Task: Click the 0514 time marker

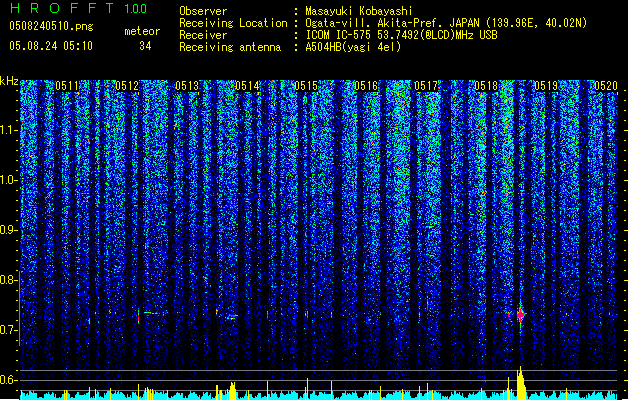Action: tap(247, 86)
